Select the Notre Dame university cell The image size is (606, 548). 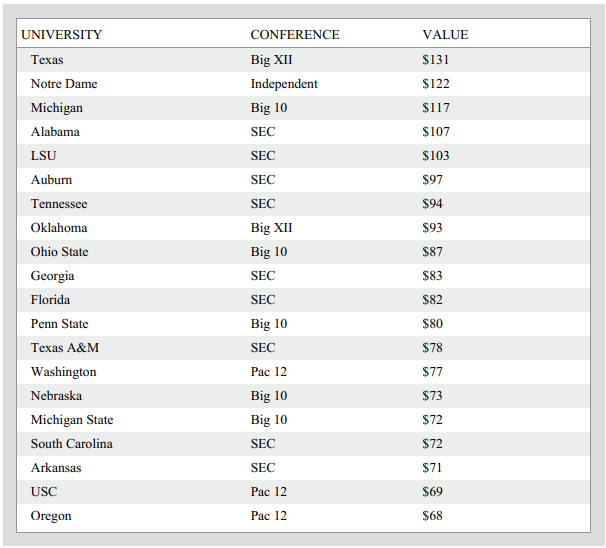tap(64, 84)
